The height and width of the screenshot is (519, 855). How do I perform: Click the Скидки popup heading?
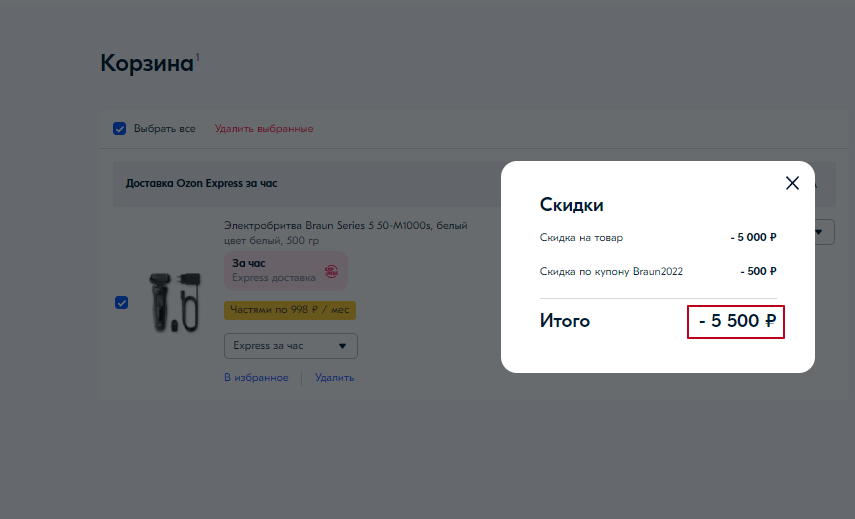[572, 205]
